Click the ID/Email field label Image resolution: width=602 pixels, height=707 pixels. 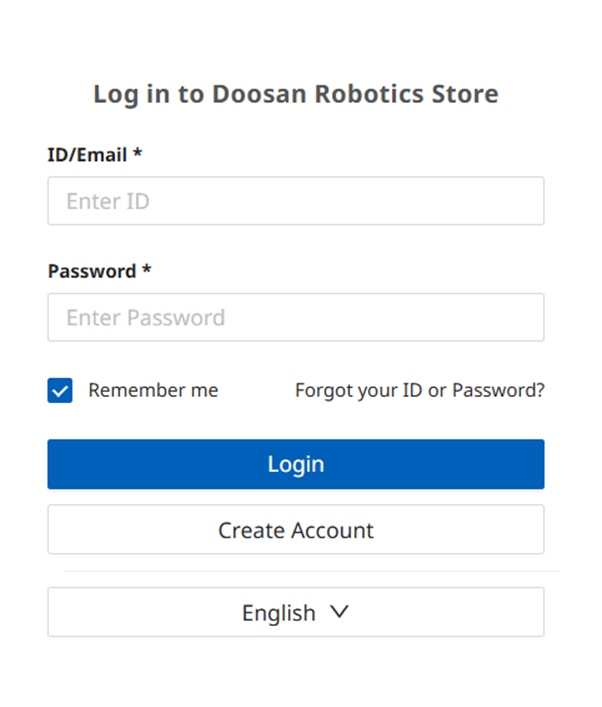(87, 155)
